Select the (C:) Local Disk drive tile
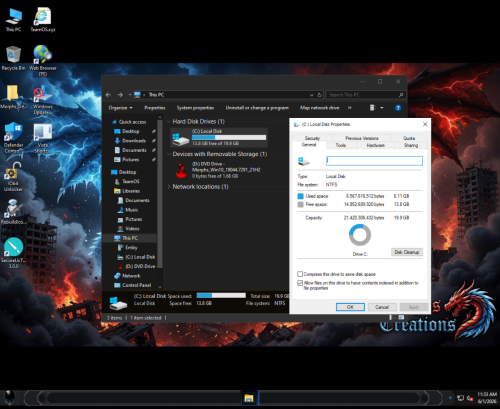 pyautogui.click(x=219, y=137)
